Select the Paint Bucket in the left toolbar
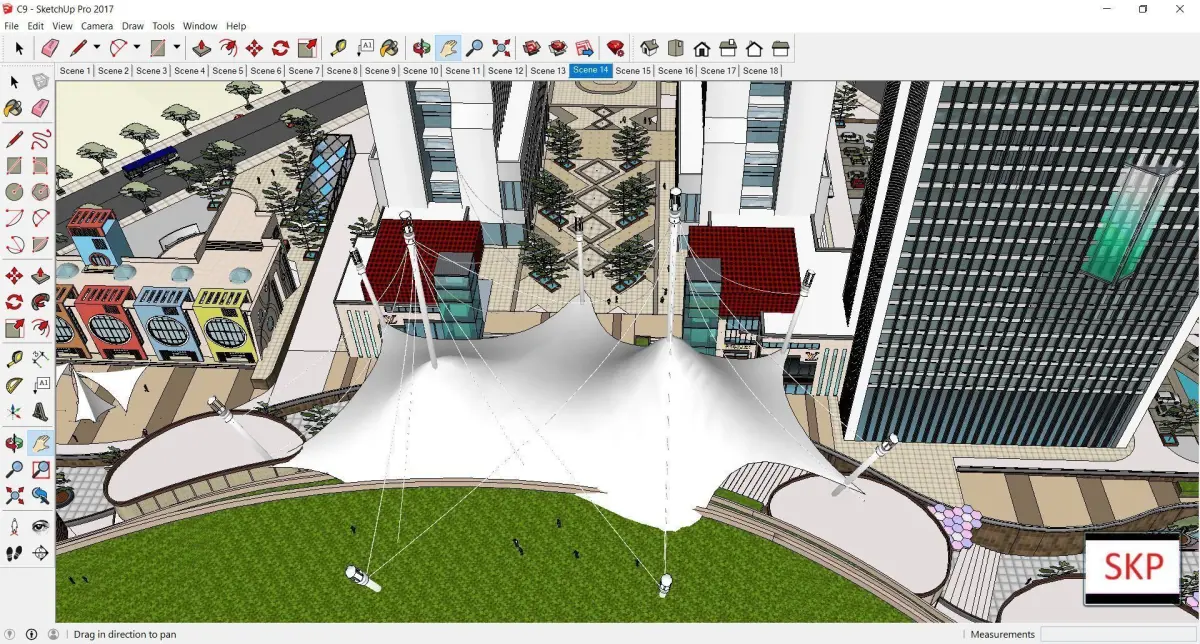Screen dimensions: 1200x644 tap(14, 108)
